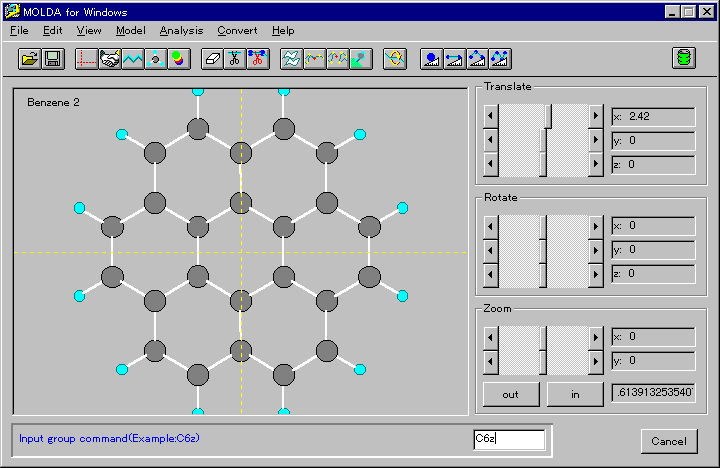Click the Rotate x slider thumb

[x=543, y=226]
